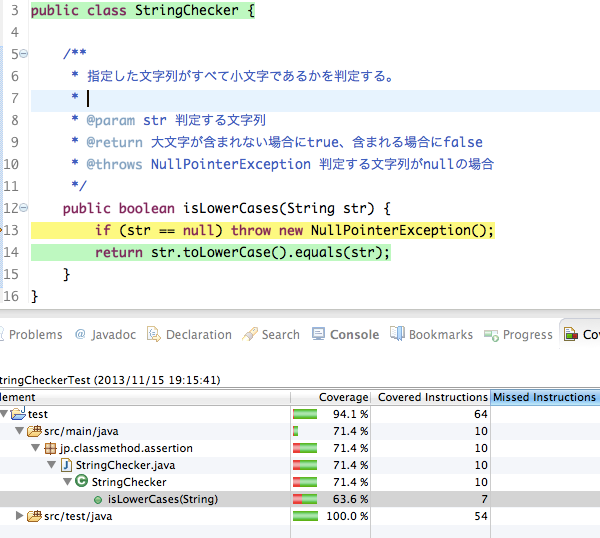Collapse the Javadoc comment fold on line 5
Screen dimensions: 600x538
pos(23,54)
